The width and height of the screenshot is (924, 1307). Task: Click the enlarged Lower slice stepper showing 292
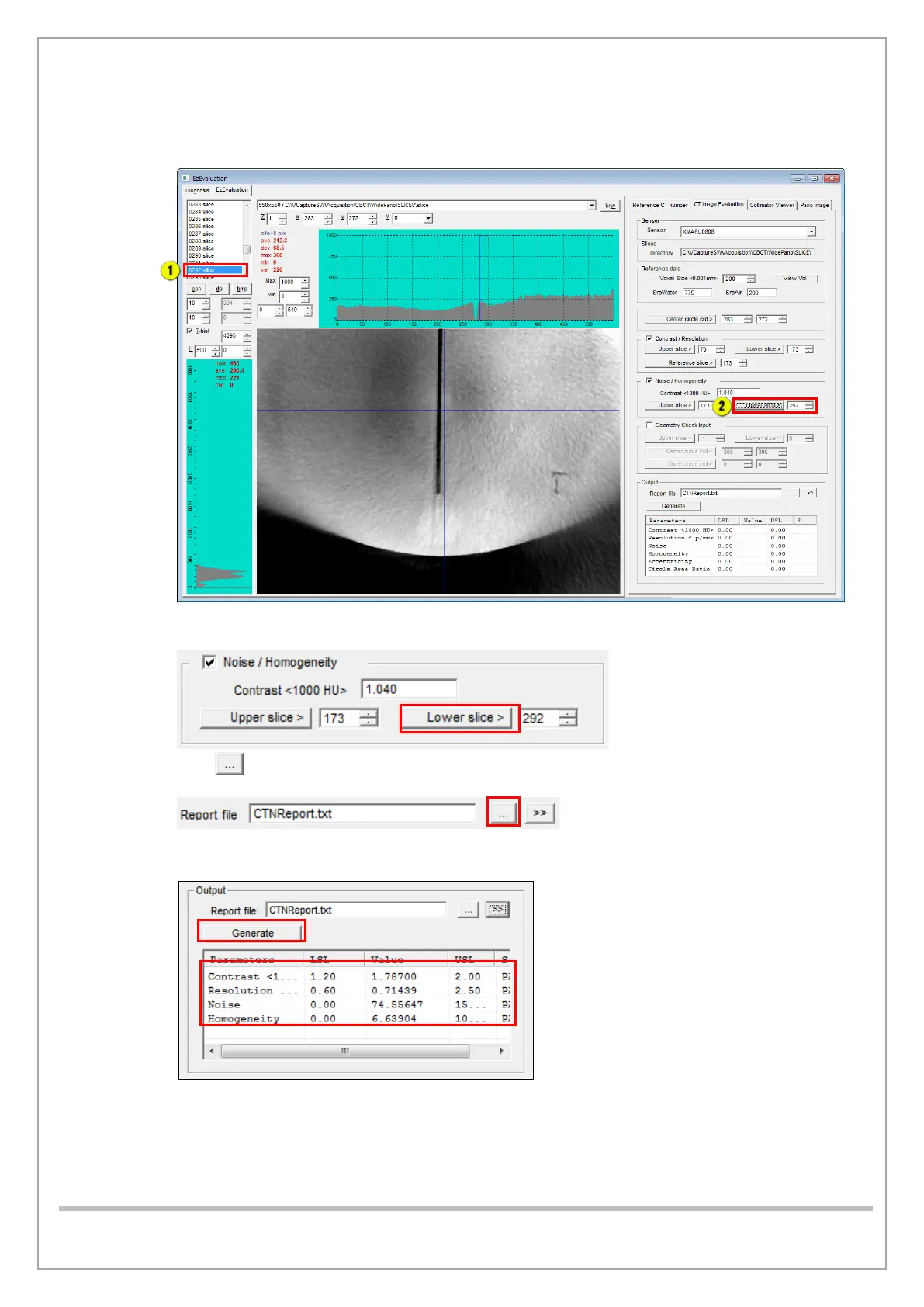(x=549, y=718)
